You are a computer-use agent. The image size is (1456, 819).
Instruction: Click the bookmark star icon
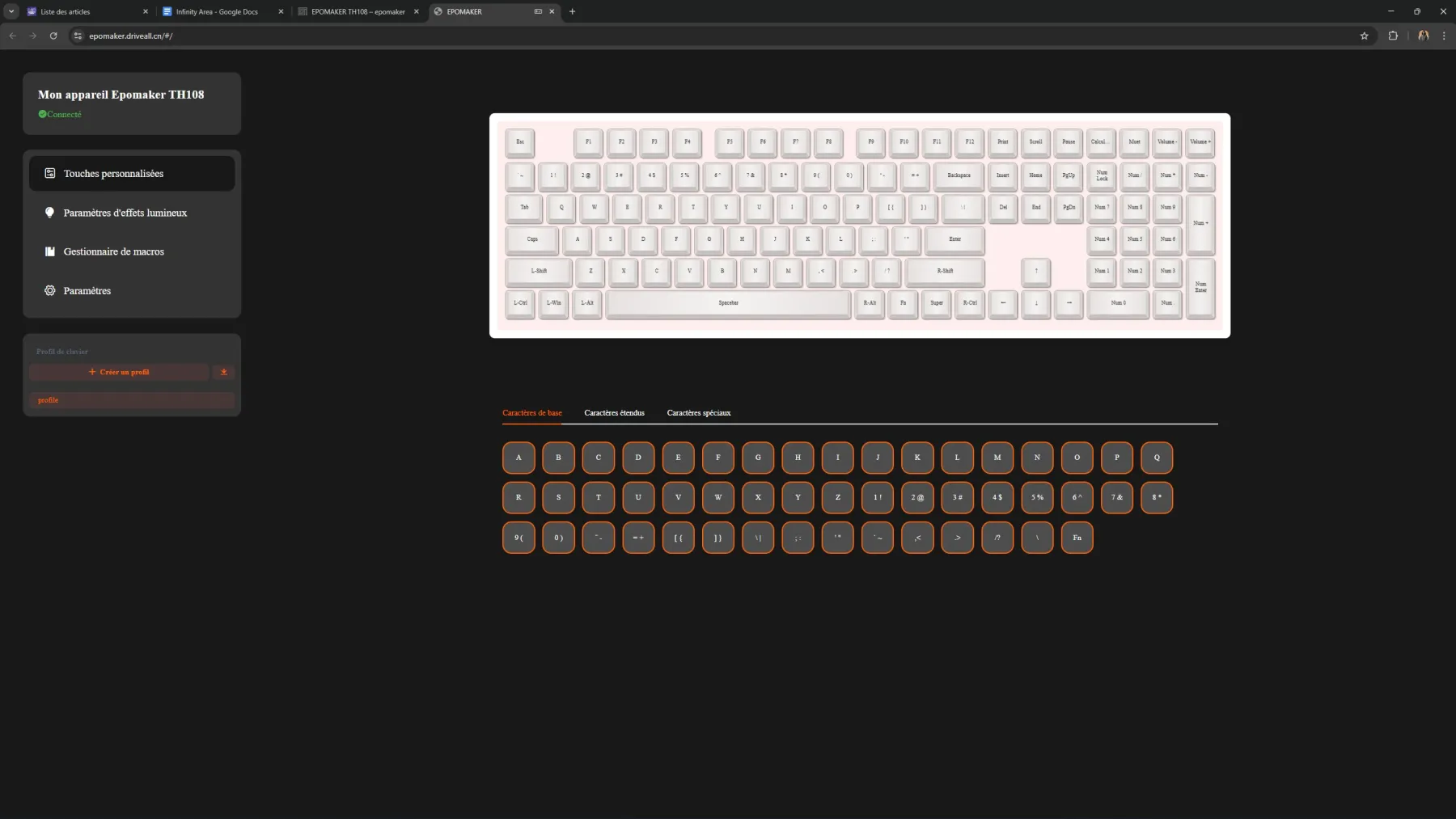click(x=1365, y=36)
